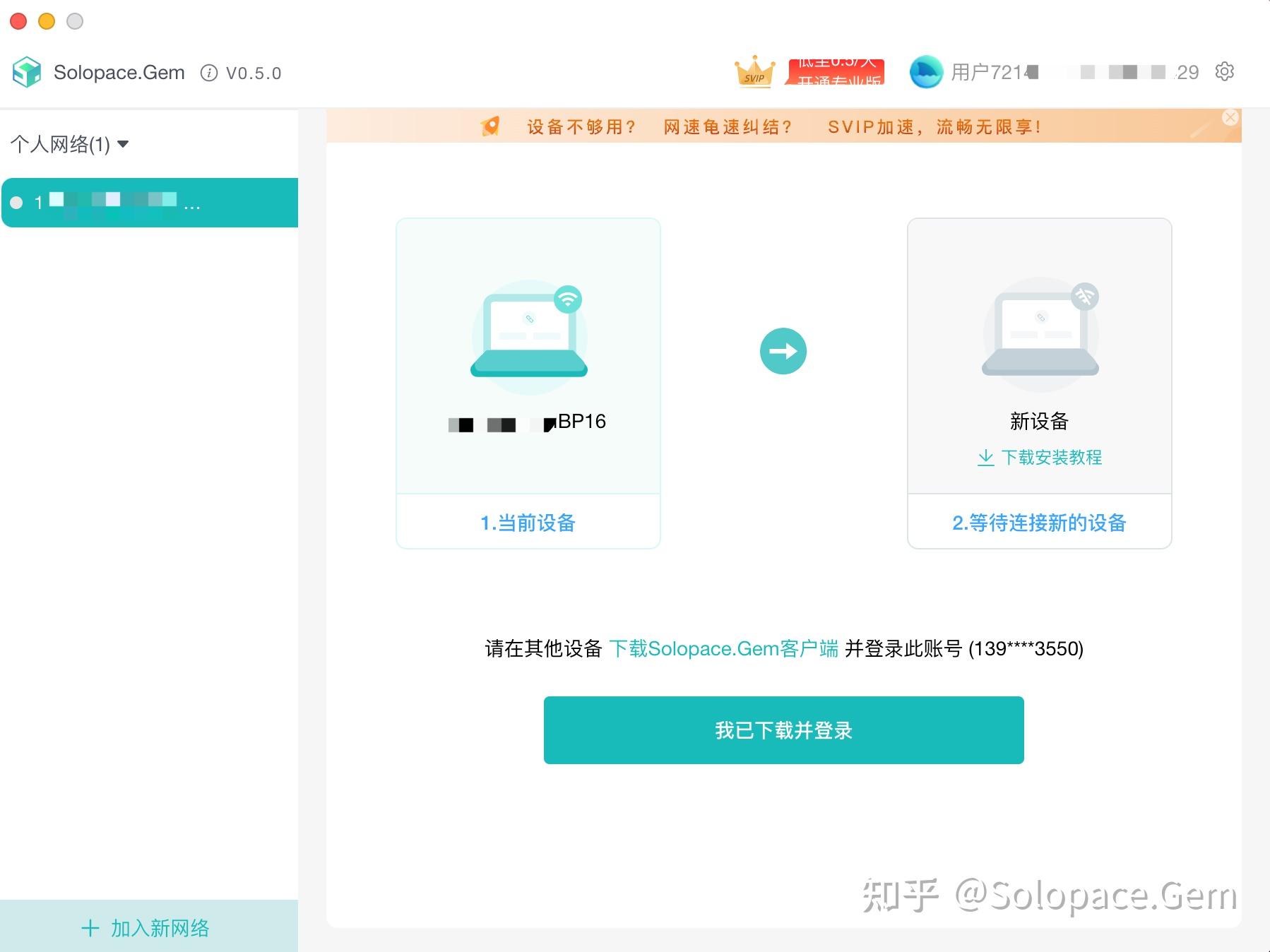Click the SVIP crown icon
1270x952 pixels.
click(x=754, y=71)
